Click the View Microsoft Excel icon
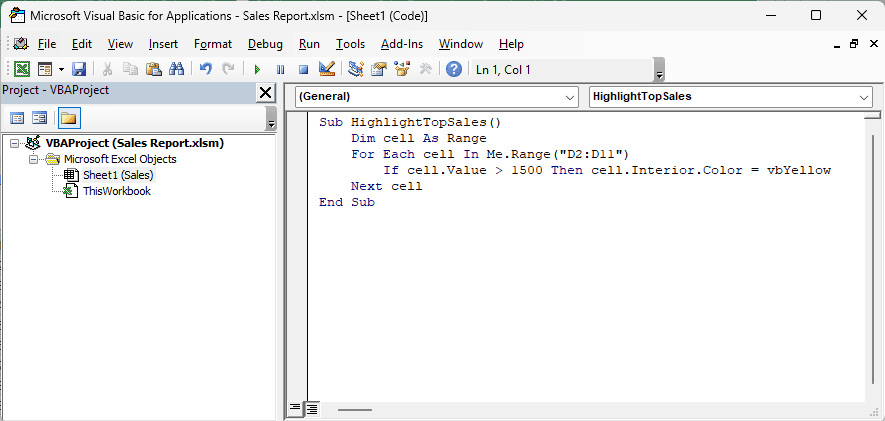This screenshot has height=421, width=885. [22, 69]
